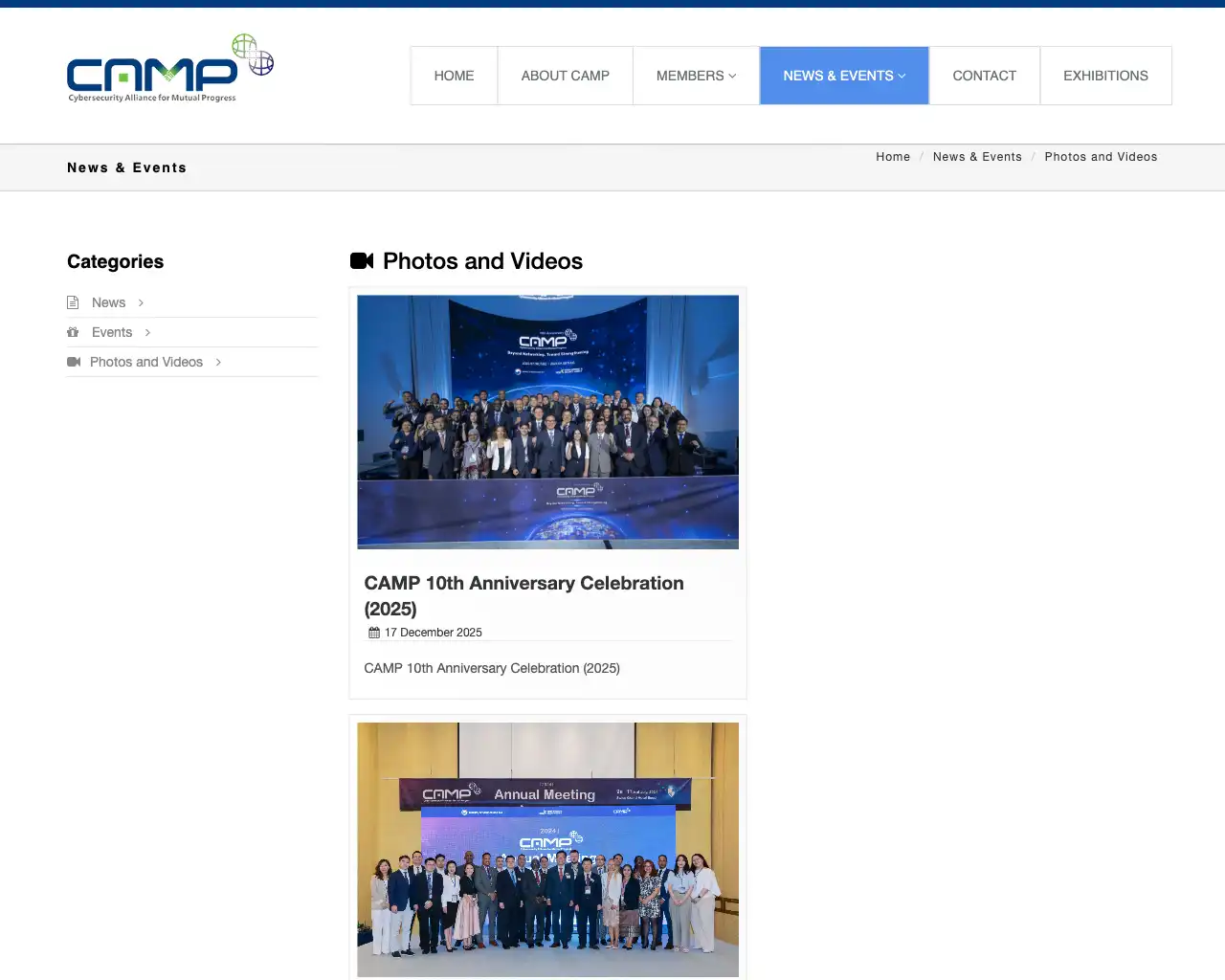Open the Events category link

[x=112, y=332]
